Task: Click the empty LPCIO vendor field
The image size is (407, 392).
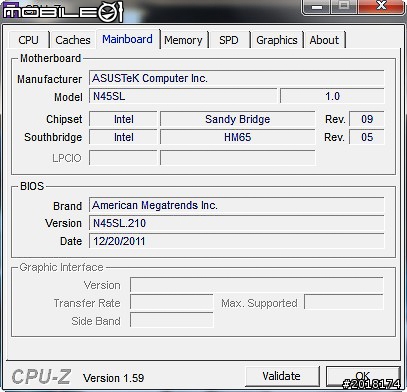Action: 123,158
